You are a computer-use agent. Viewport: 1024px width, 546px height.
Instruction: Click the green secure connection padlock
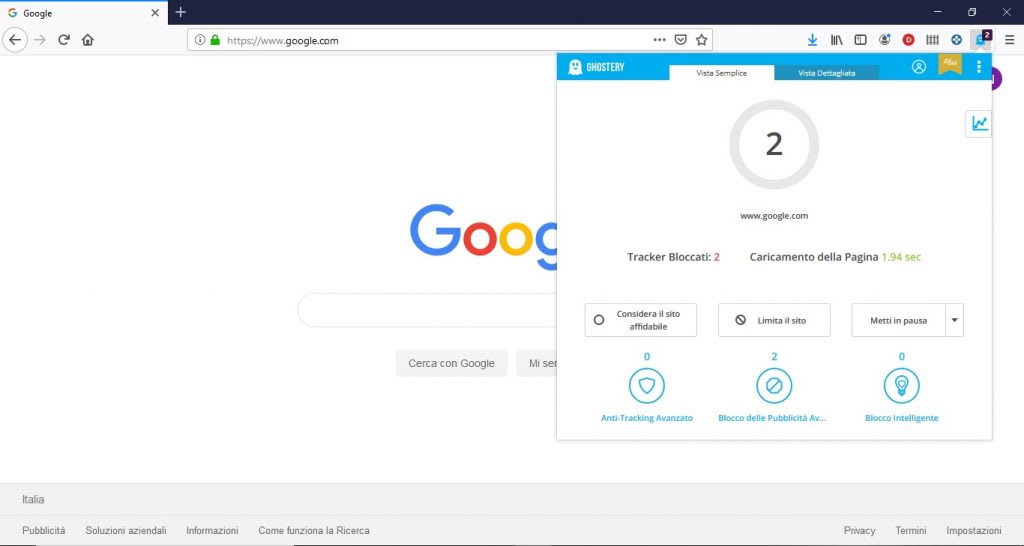(215, 40)
